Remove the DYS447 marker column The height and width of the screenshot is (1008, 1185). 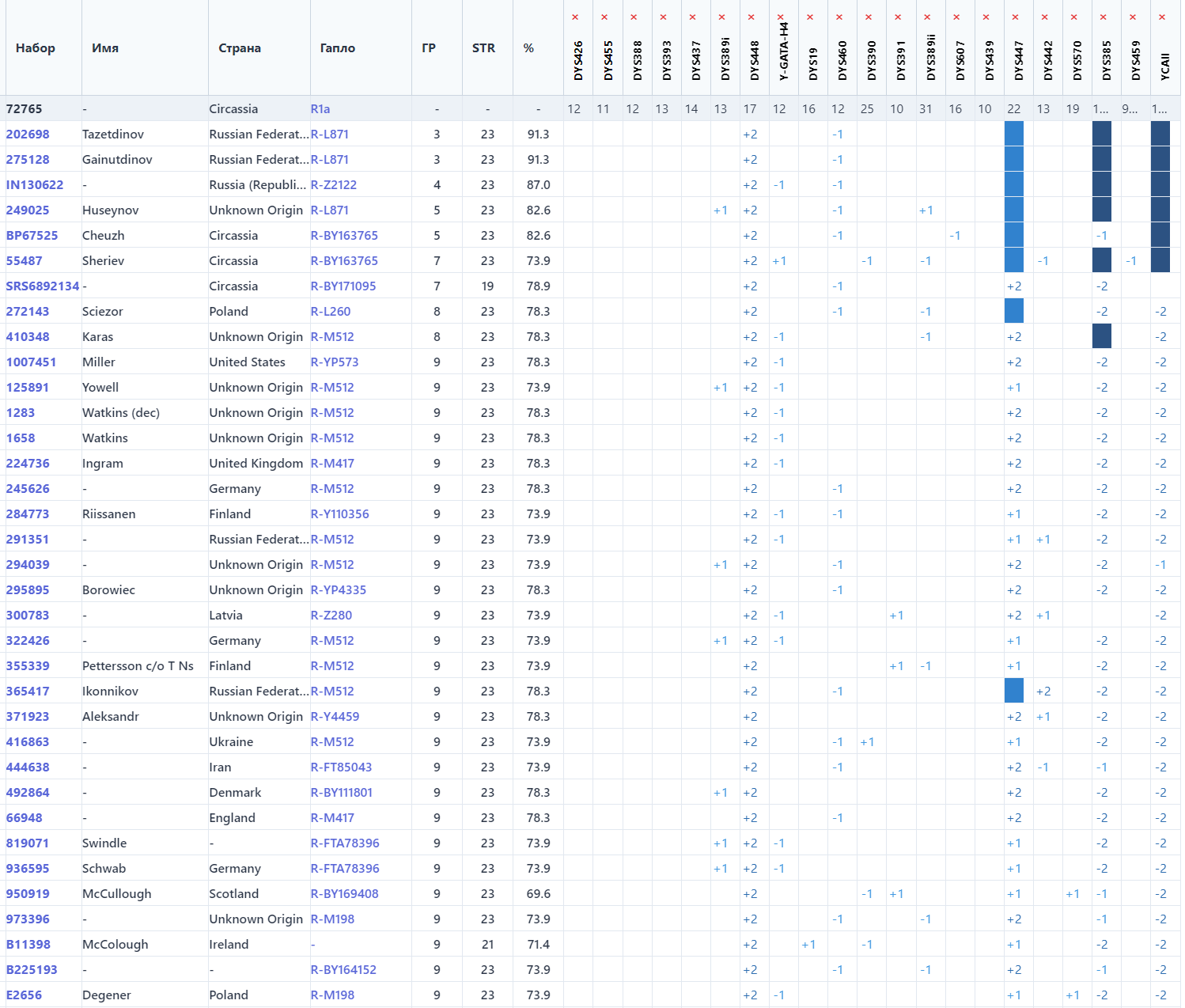(1016, 17)
